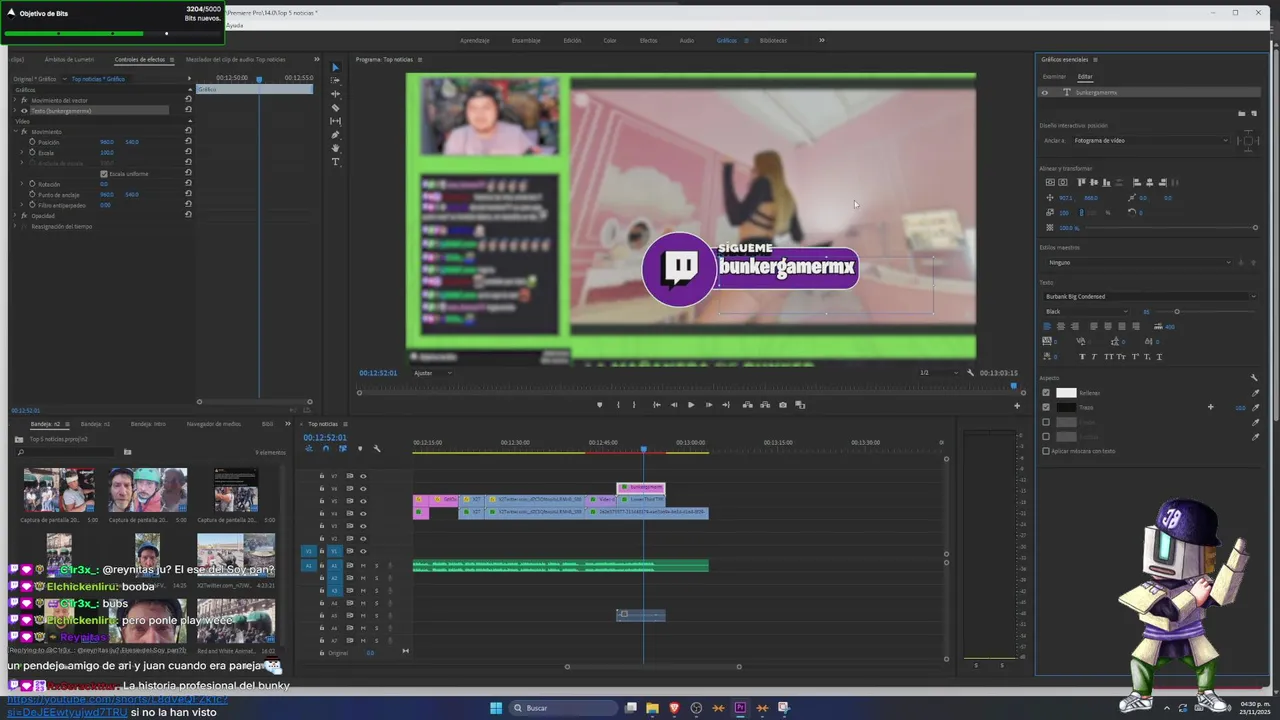The image size is (1280, 720).
Task: Select the Pen tool
Action: (335, 135)
